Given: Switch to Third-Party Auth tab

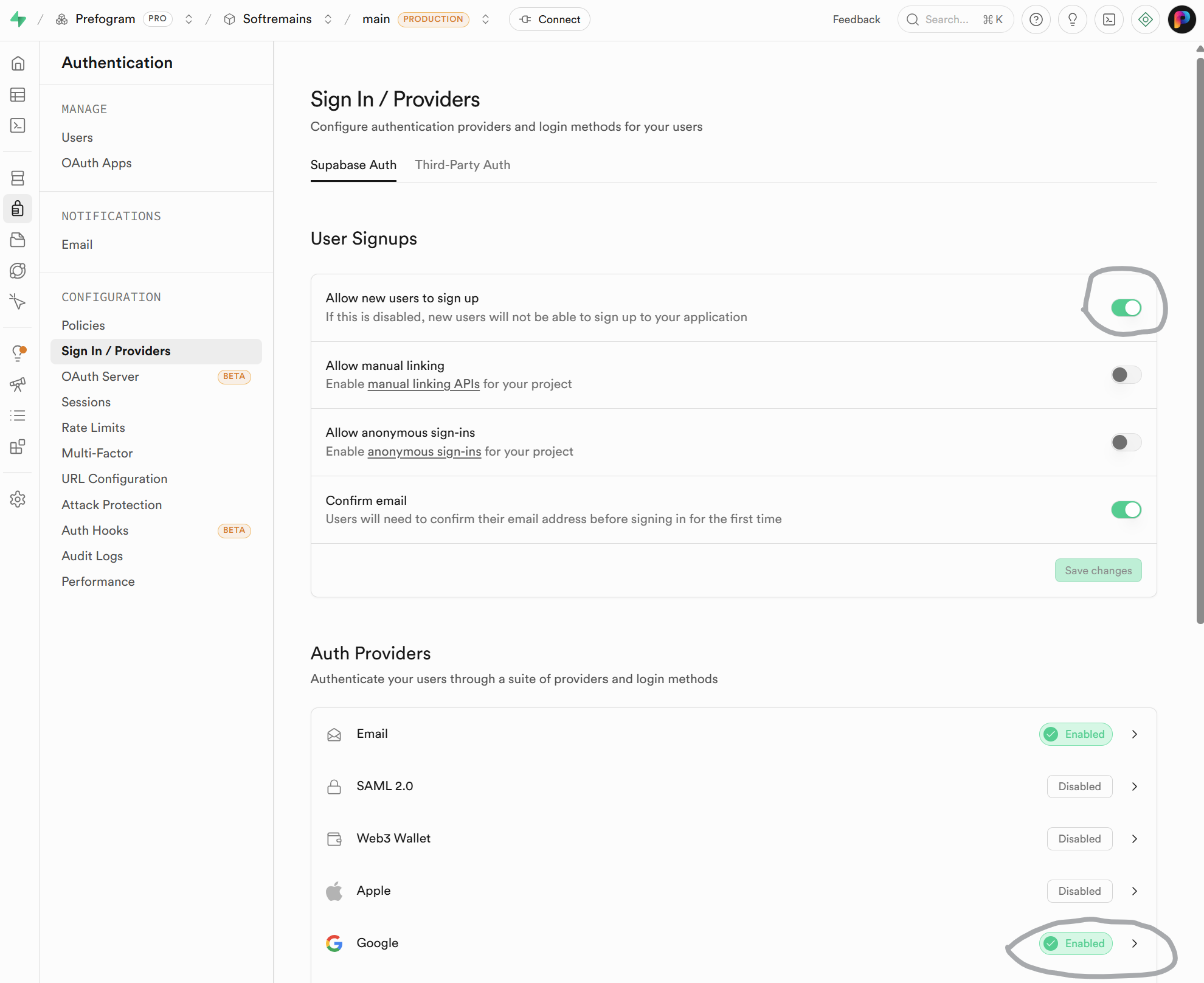Looking at the screenshot, I should [x=462, y=165].
